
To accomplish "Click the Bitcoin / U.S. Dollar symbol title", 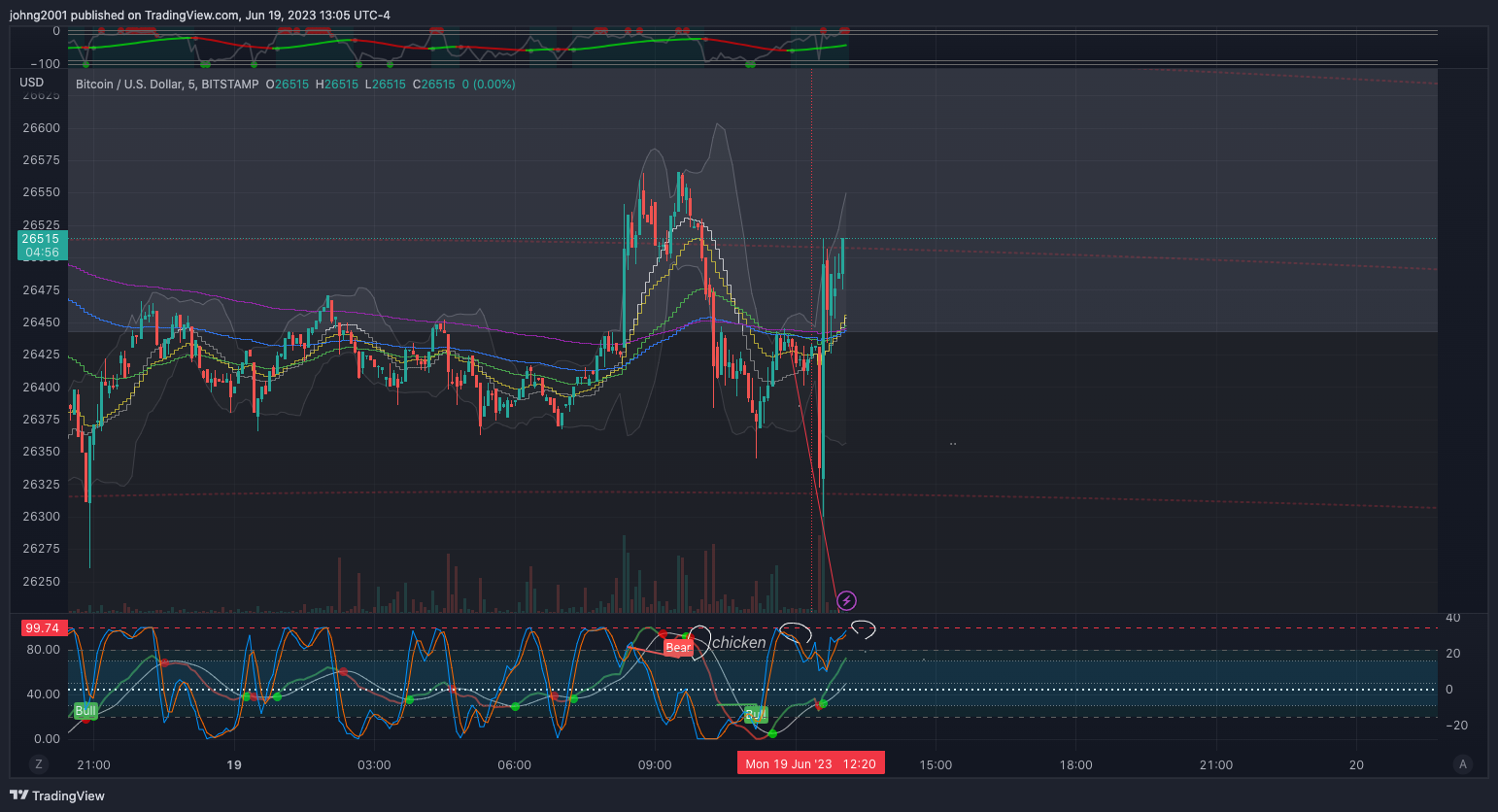I will click(x=167, y=85).
